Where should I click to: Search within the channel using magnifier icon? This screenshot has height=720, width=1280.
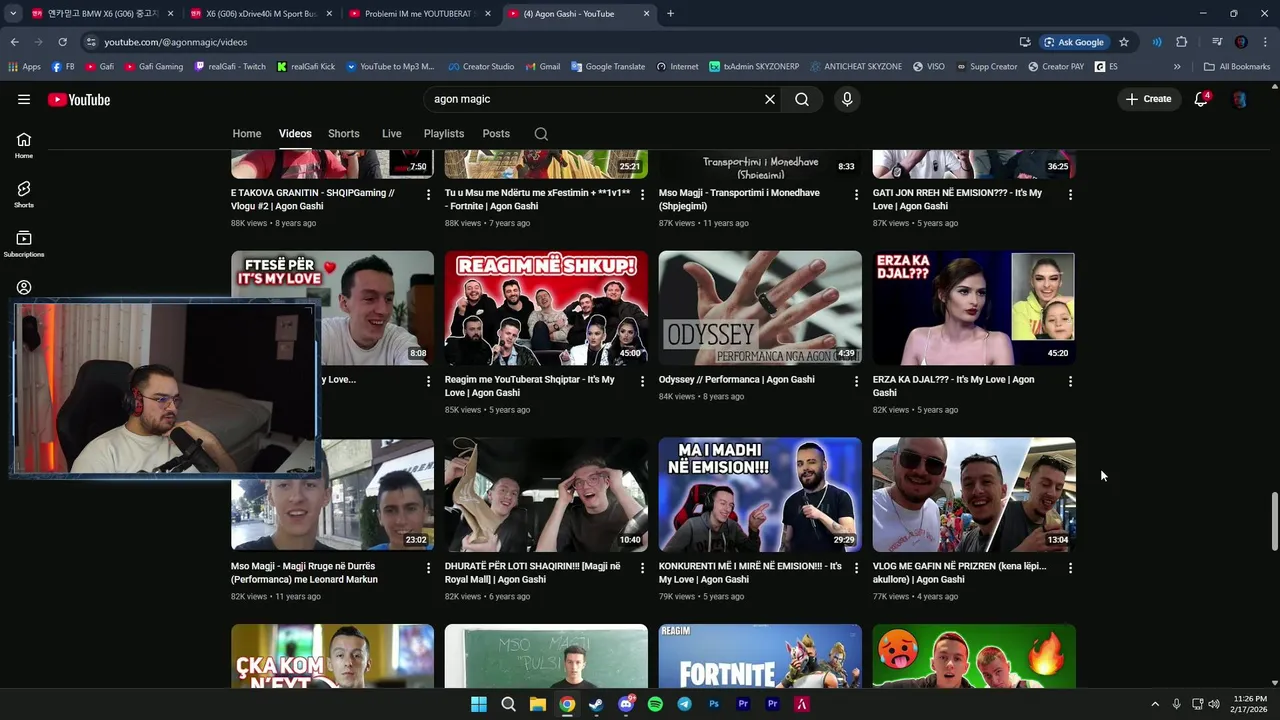click(x=541, y=134)
